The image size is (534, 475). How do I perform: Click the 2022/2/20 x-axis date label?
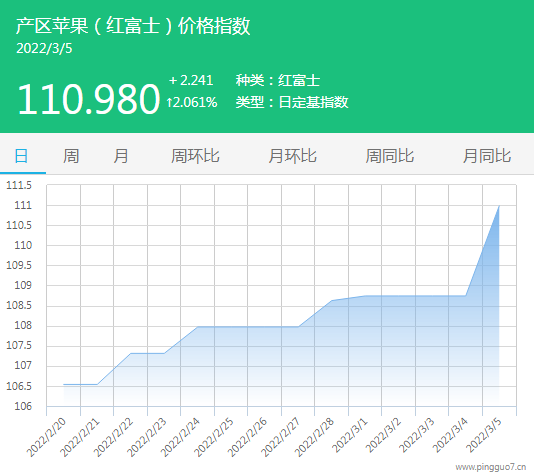coord(46,437)
